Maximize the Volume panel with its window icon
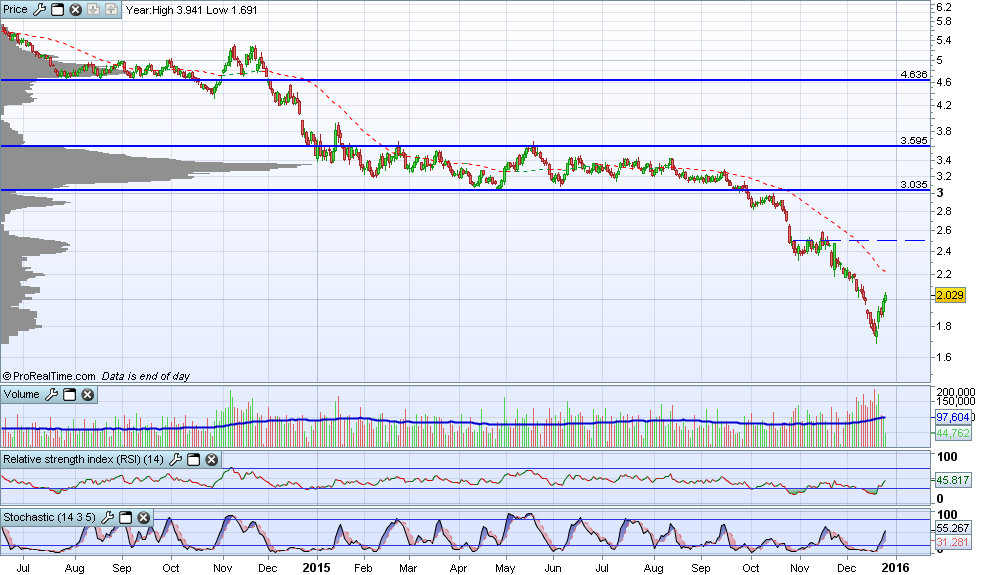The image size is (984, 575). (x=70, y=394)
